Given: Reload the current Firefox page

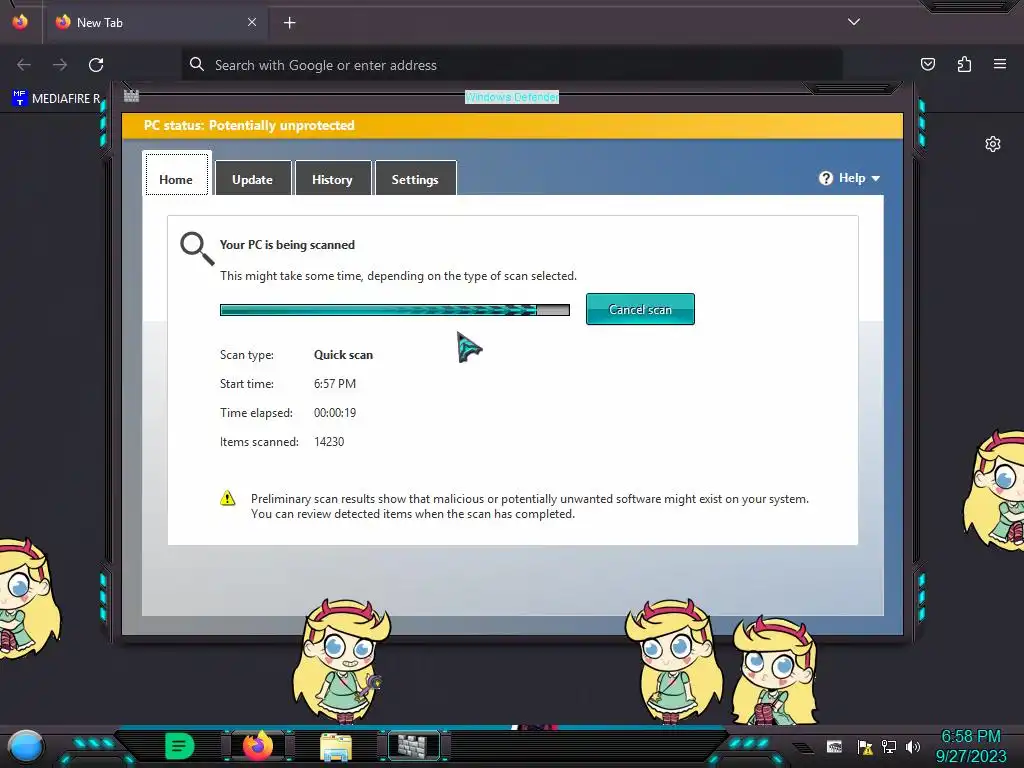Looking at the screenshot, I should click(96, 65).
